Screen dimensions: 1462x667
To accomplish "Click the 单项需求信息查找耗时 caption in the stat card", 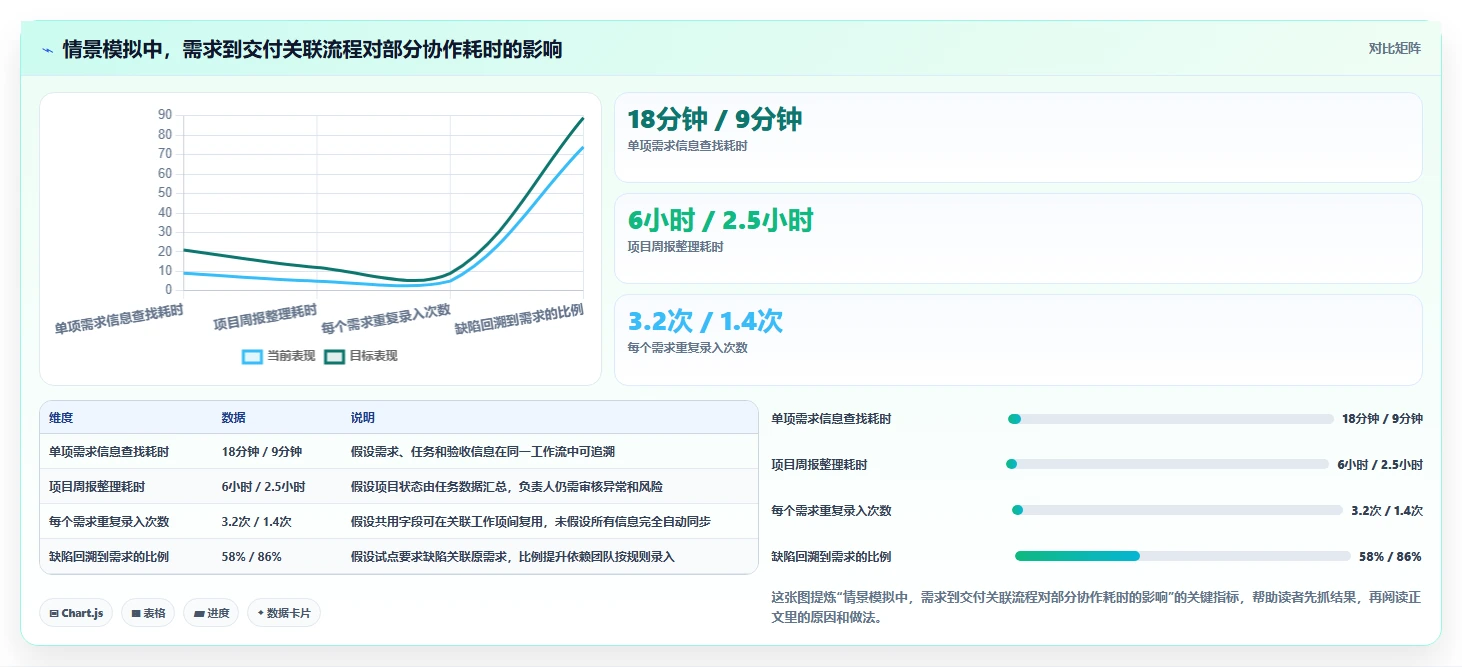I will point(687,146).
